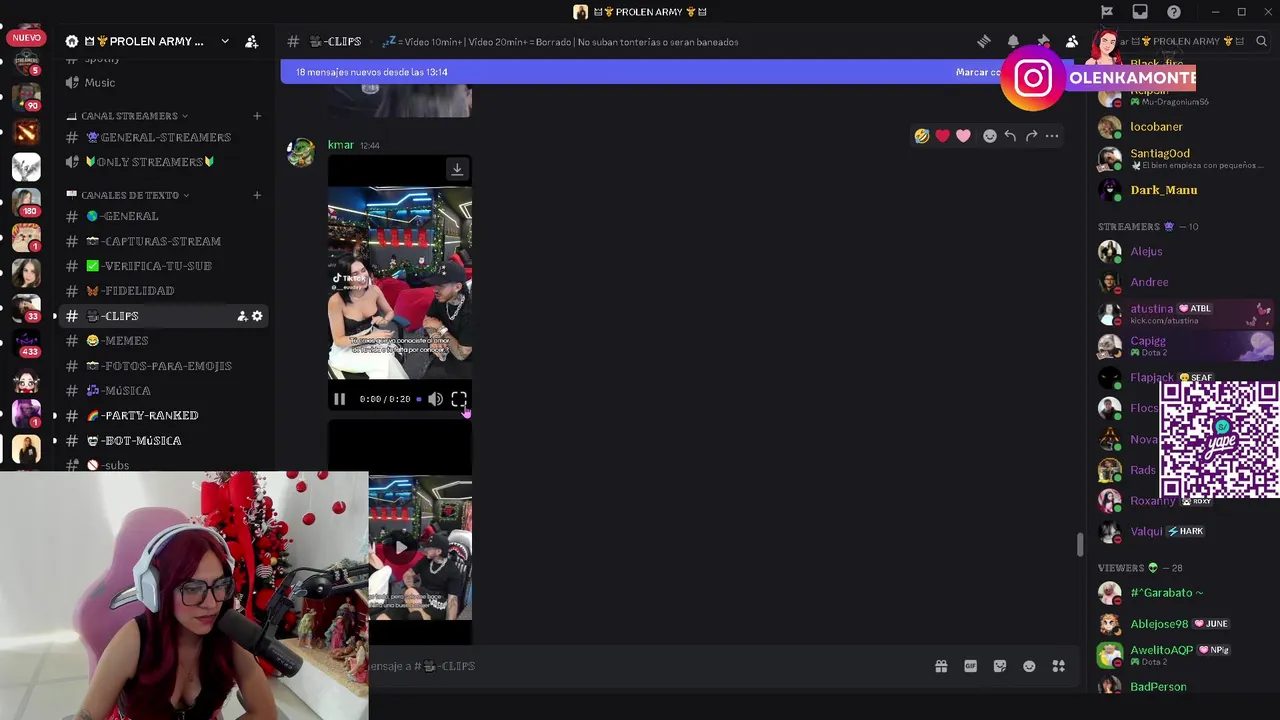
Task: Open AwelitoAQP viewer profile
Action: point(1161,650)
